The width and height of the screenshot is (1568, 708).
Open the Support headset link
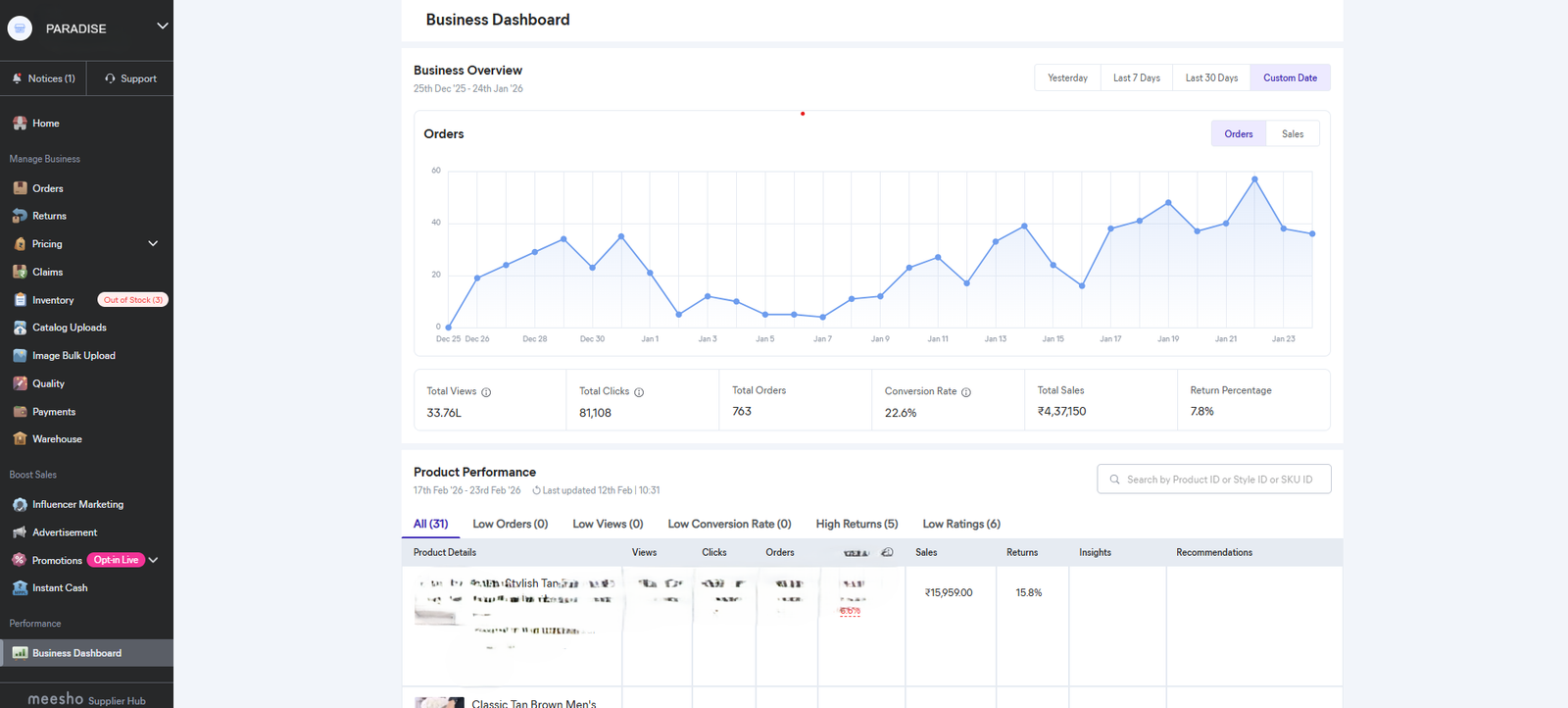[x=130, y=78]
